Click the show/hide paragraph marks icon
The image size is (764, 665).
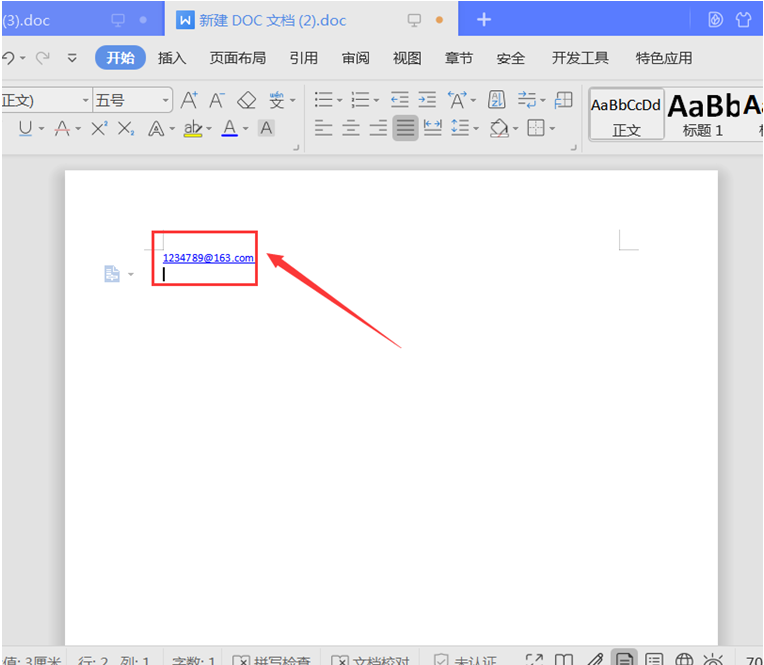click(x=527, y=100)
